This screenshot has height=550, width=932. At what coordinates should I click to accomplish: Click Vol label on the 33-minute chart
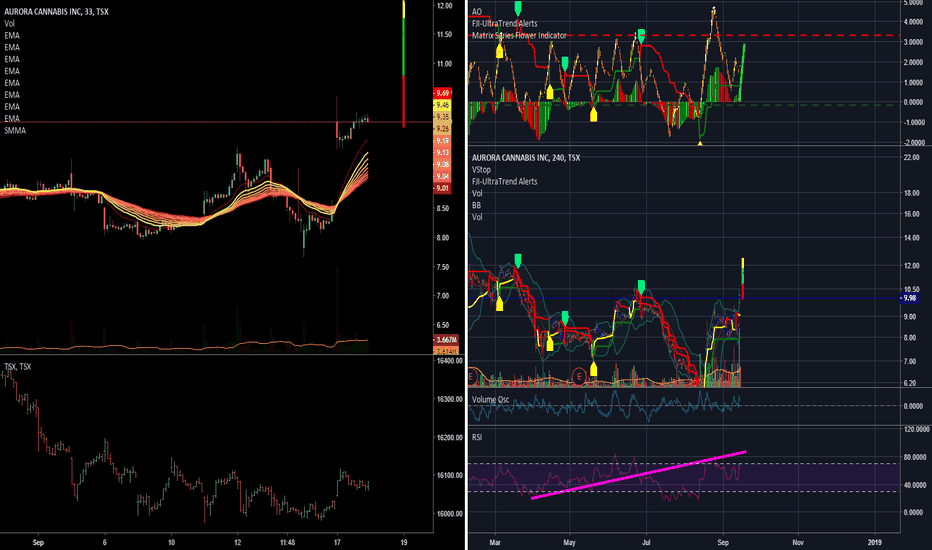[9, 23]
